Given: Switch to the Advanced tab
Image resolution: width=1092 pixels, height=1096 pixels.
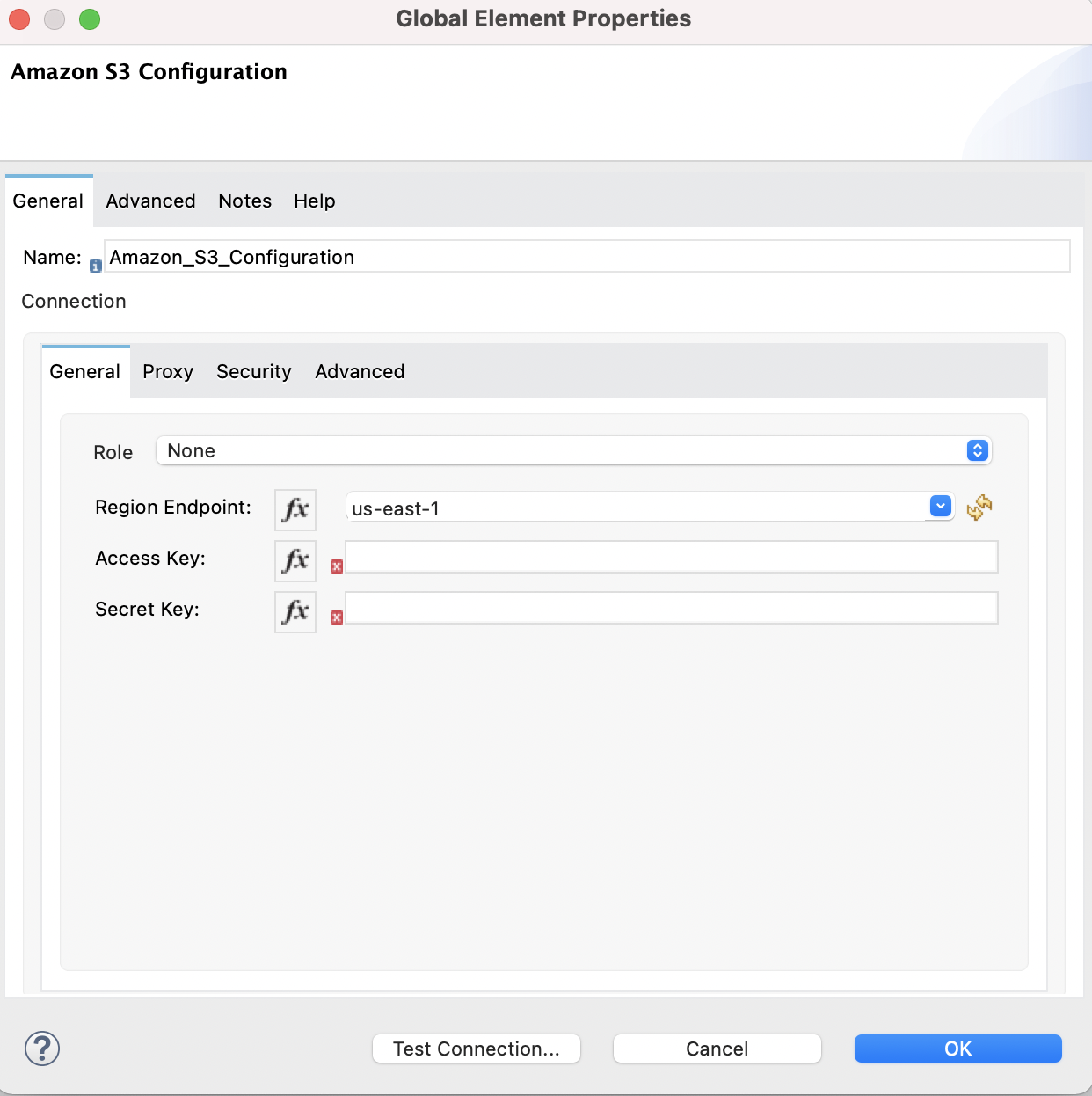Looking at the screenshot, I should tap(149, 201).
